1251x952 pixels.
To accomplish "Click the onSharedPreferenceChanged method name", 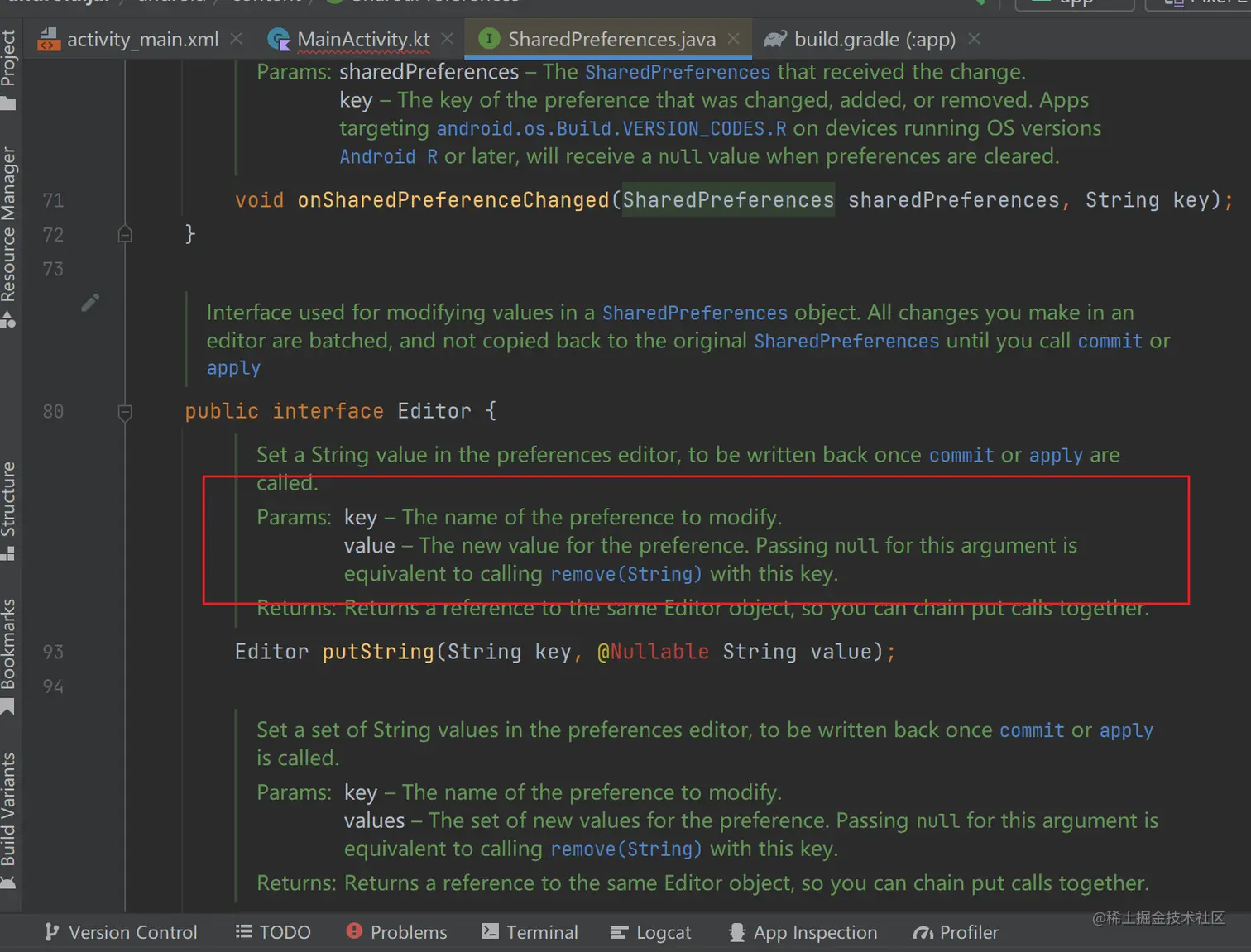I will point(453,200).
